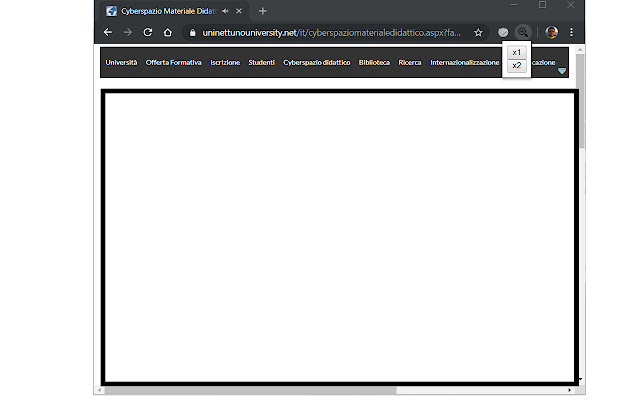Image resolution: width=640 pixels, height=400 pixels.
Task: Mute the tab using the speaker icon
Action: click(x=225, y=11)
